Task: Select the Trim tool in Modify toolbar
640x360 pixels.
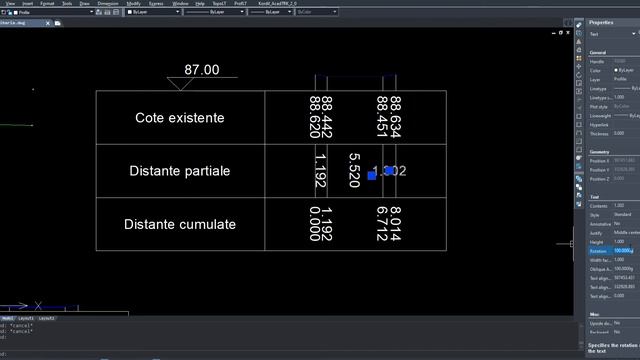Action: (579, 100)
